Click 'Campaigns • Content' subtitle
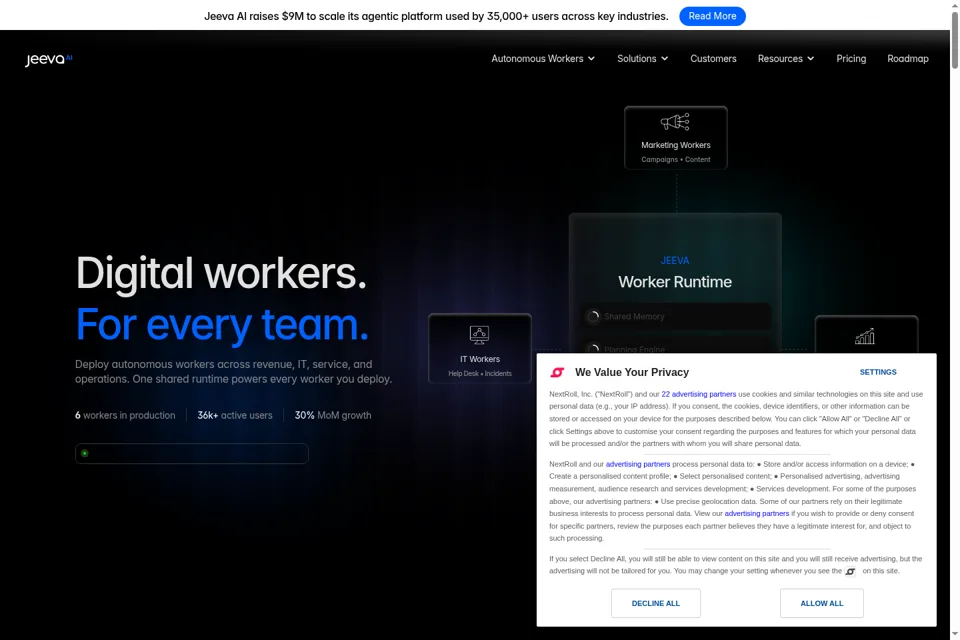 coord(675,160)
